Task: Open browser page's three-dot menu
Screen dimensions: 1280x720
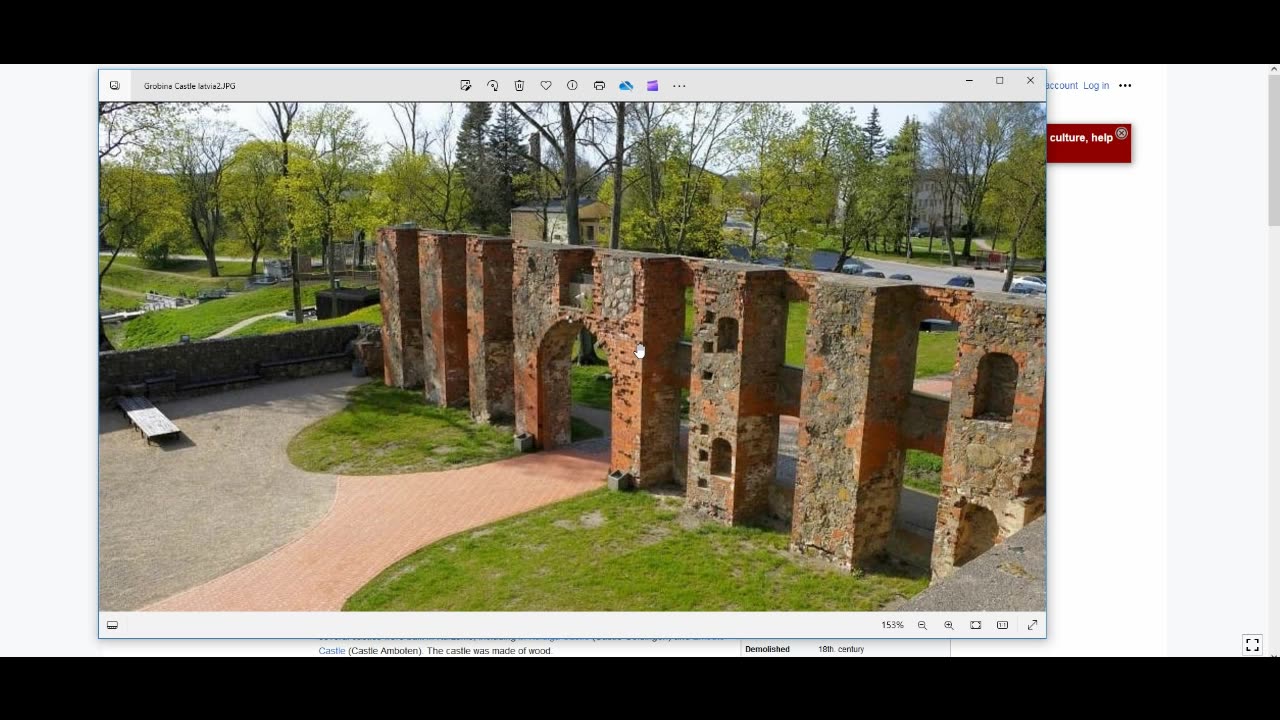Action: pyautogui.click(x=1125, y=86)
